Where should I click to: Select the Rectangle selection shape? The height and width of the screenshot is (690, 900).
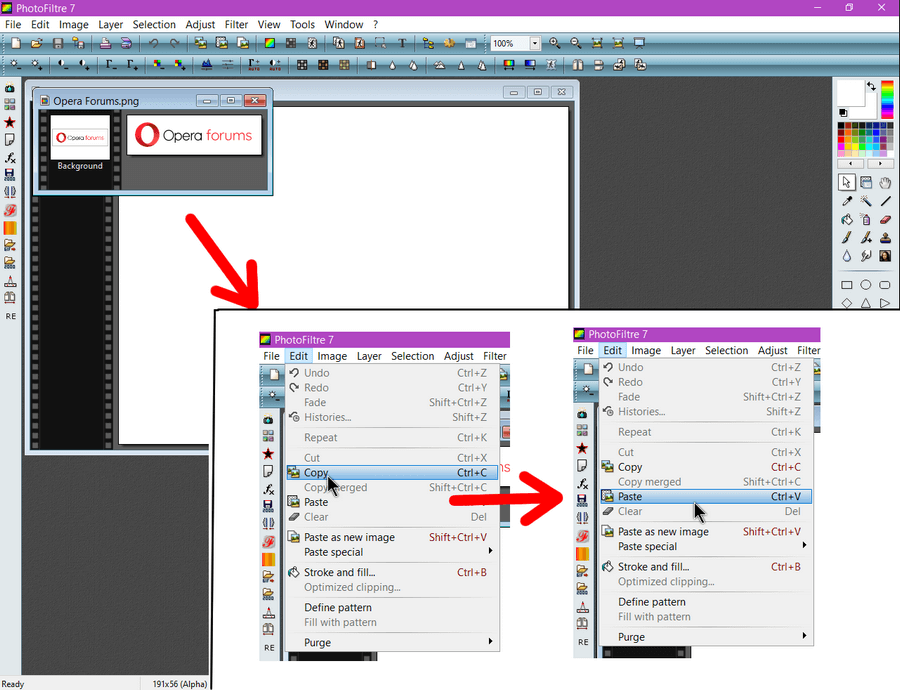coord(847,285)
